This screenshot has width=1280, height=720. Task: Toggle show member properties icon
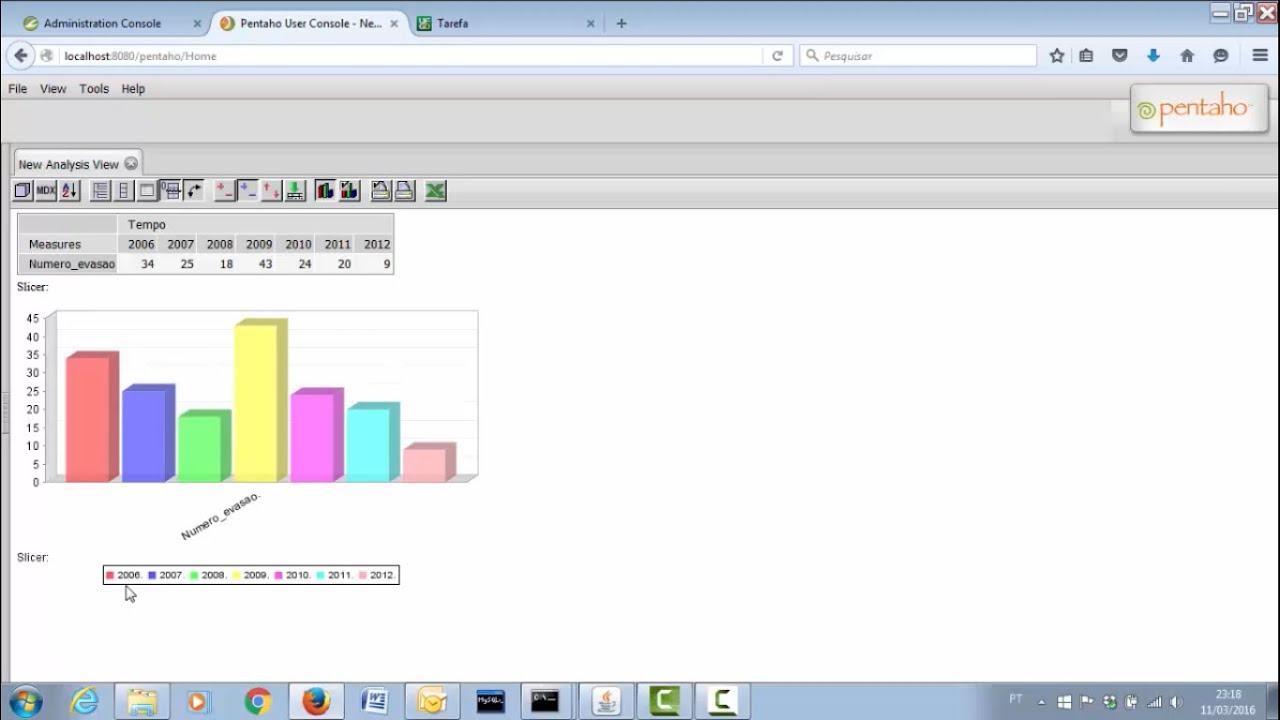147,190
